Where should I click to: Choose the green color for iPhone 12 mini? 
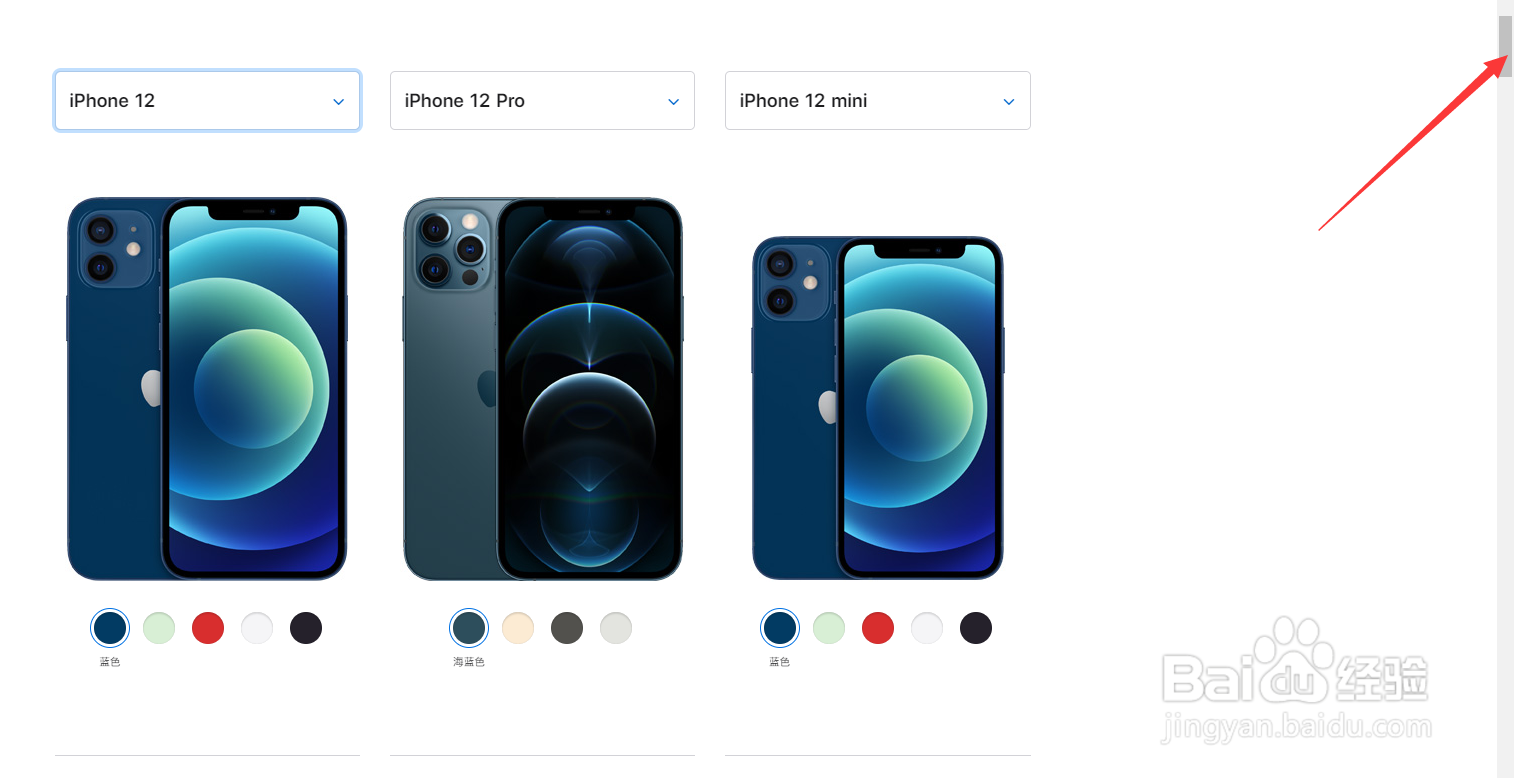pyautogui.click(x=829, y=628)
